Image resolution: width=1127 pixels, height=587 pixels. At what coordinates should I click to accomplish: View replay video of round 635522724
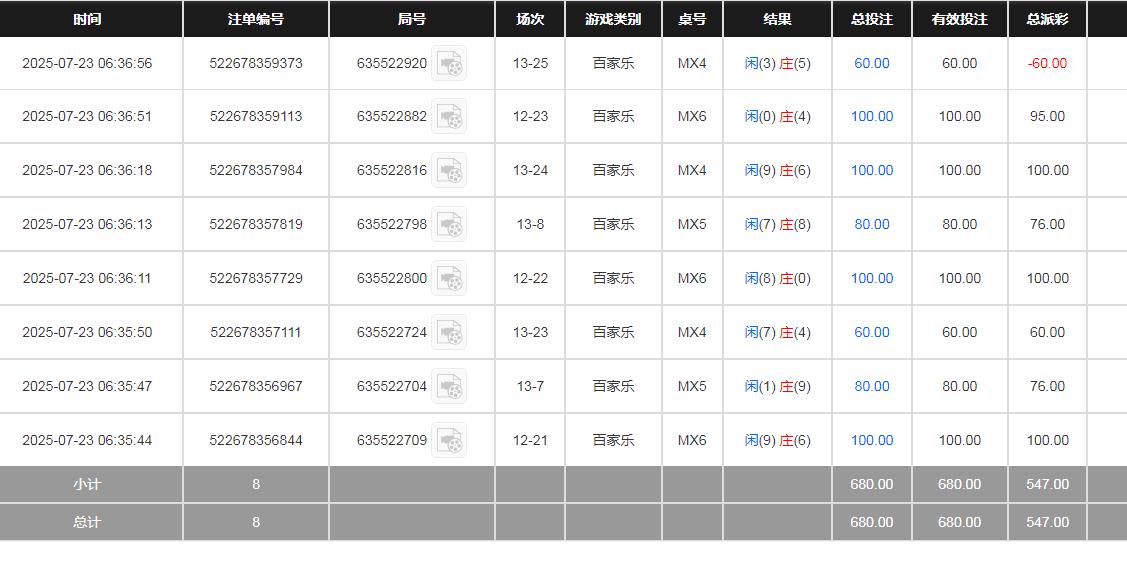coord(449,333)
